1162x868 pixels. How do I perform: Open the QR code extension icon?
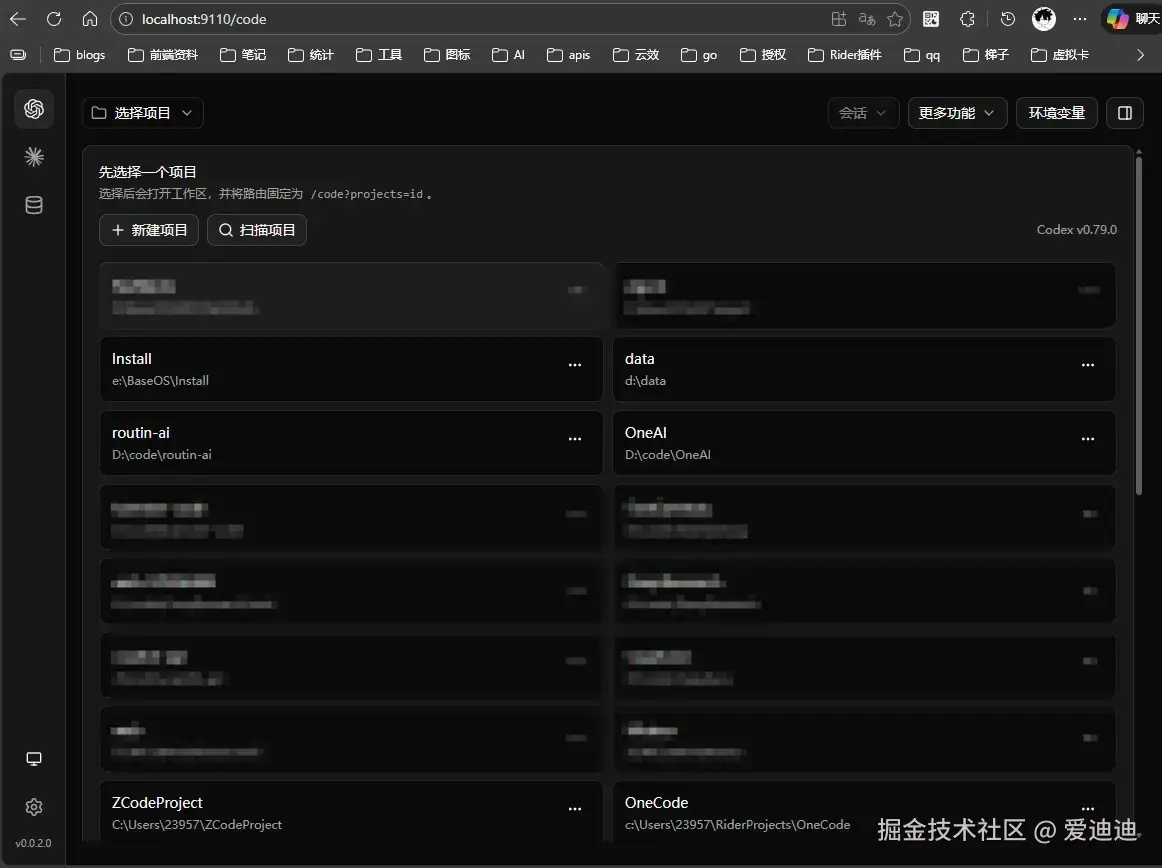[x=931, y=19]
